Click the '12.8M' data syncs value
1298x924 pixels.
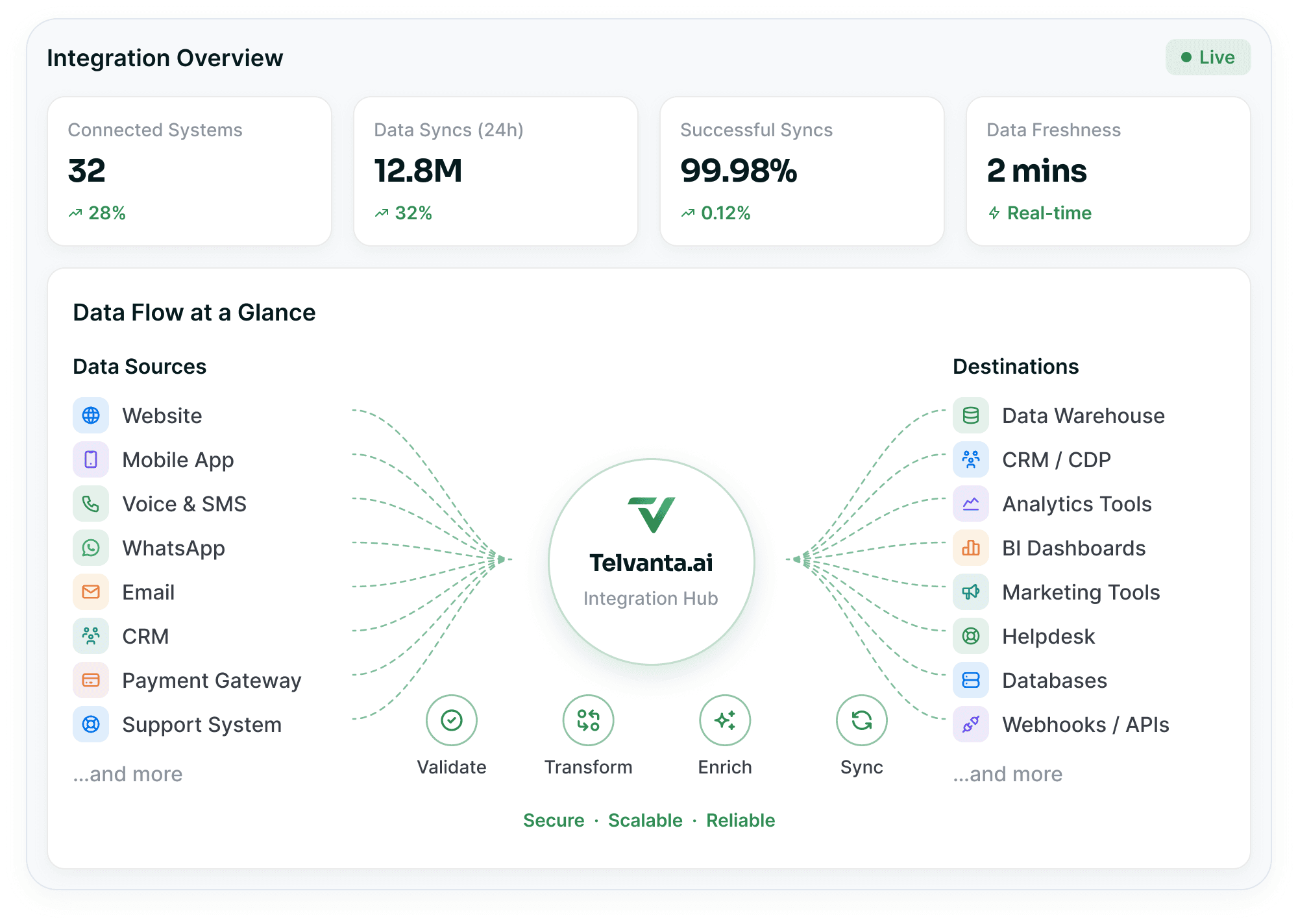tap(418, 171)
